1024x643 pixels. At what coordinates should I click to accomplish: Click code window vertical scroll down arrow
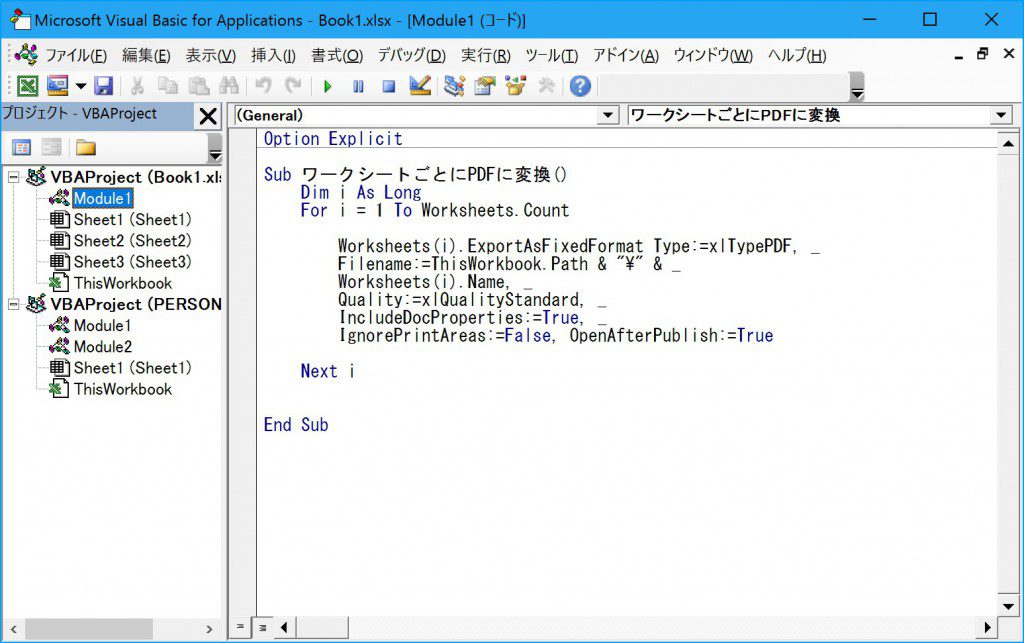[1008, 606]
